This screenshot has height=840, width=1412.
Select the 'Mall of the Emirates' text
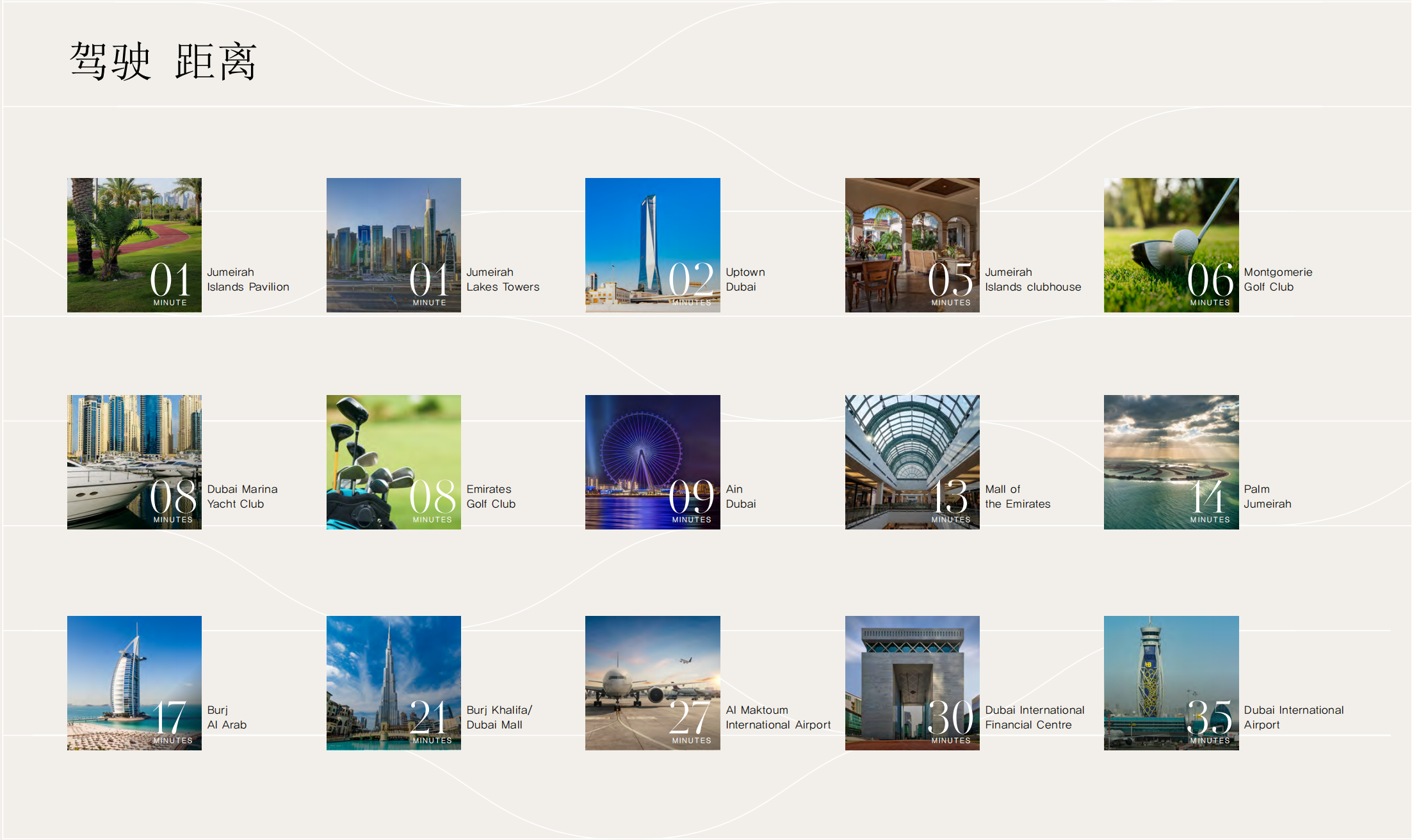(x=1018, y=497)
